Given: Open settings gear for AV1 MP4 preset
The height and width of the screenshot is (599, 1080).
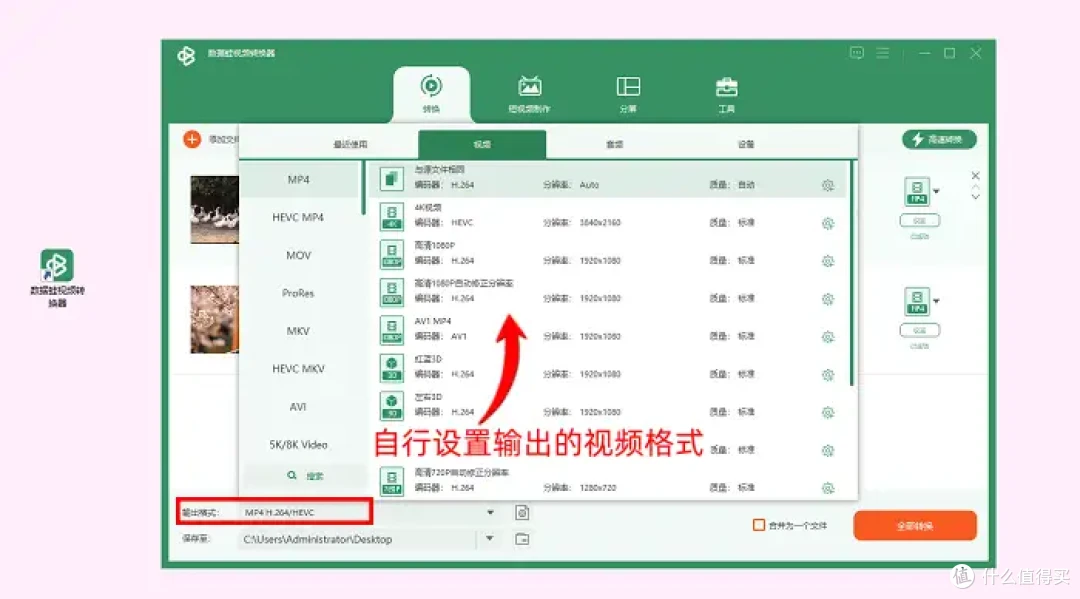Looking at the screenshot, I should 828,337.
